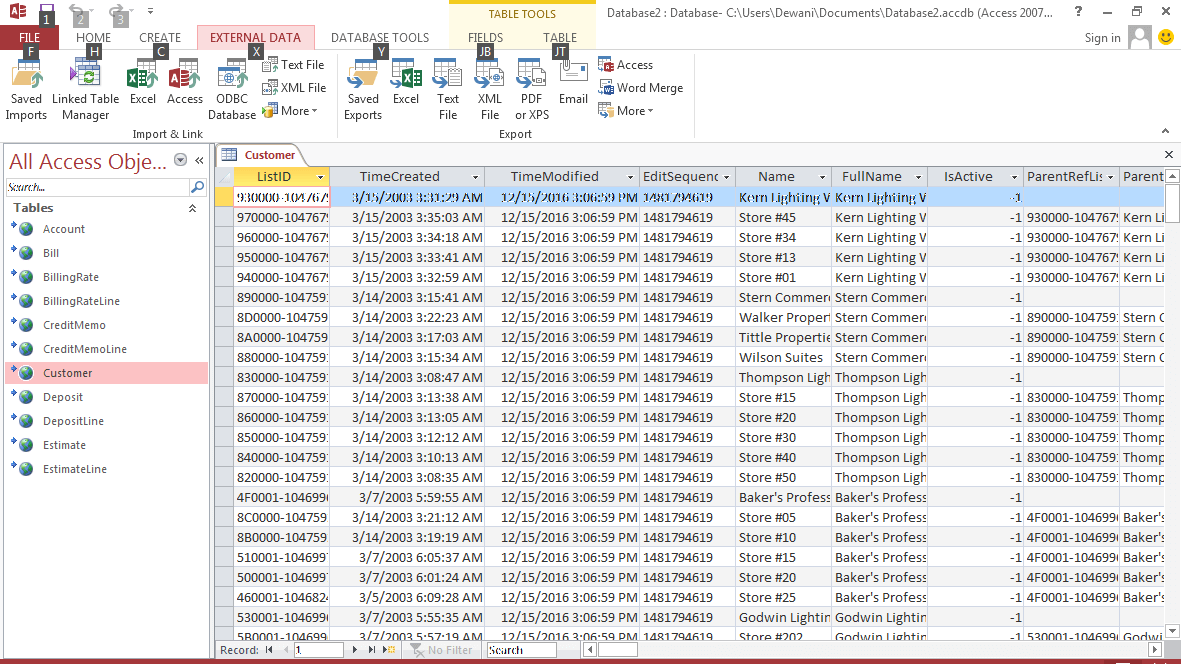Viewport: 1181px width, 664px height.
Task: Open the ListID column filter dropdown
Action: click(x=321, y=177)
